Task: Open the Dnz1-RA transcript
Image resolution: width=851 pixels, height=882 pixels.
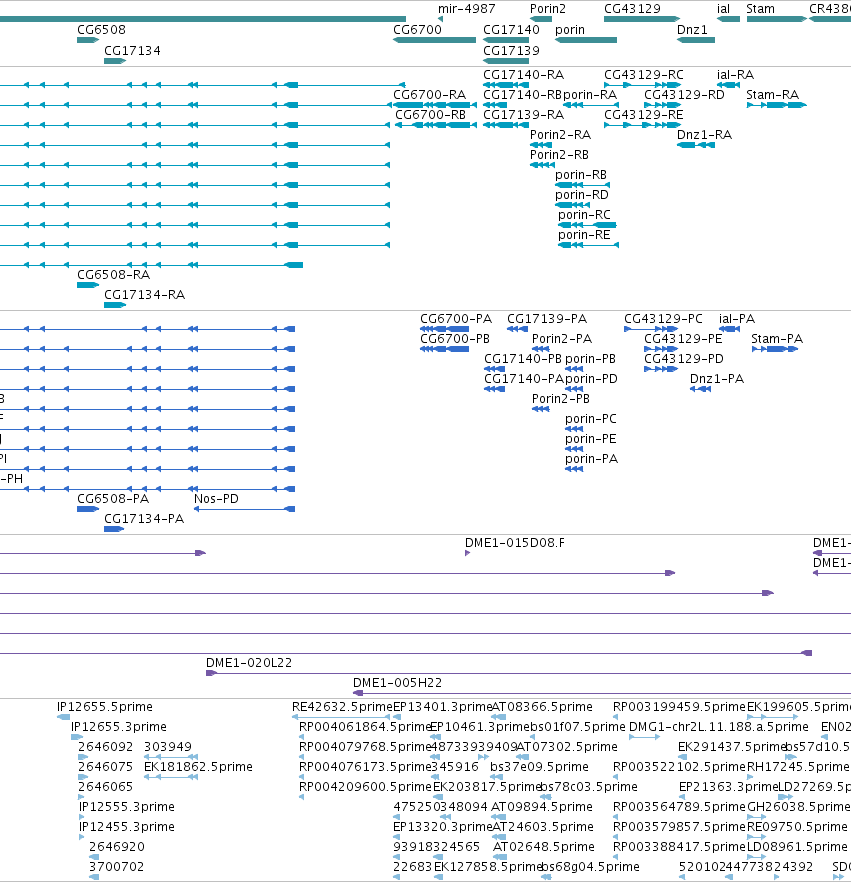Action: [696, 145]
